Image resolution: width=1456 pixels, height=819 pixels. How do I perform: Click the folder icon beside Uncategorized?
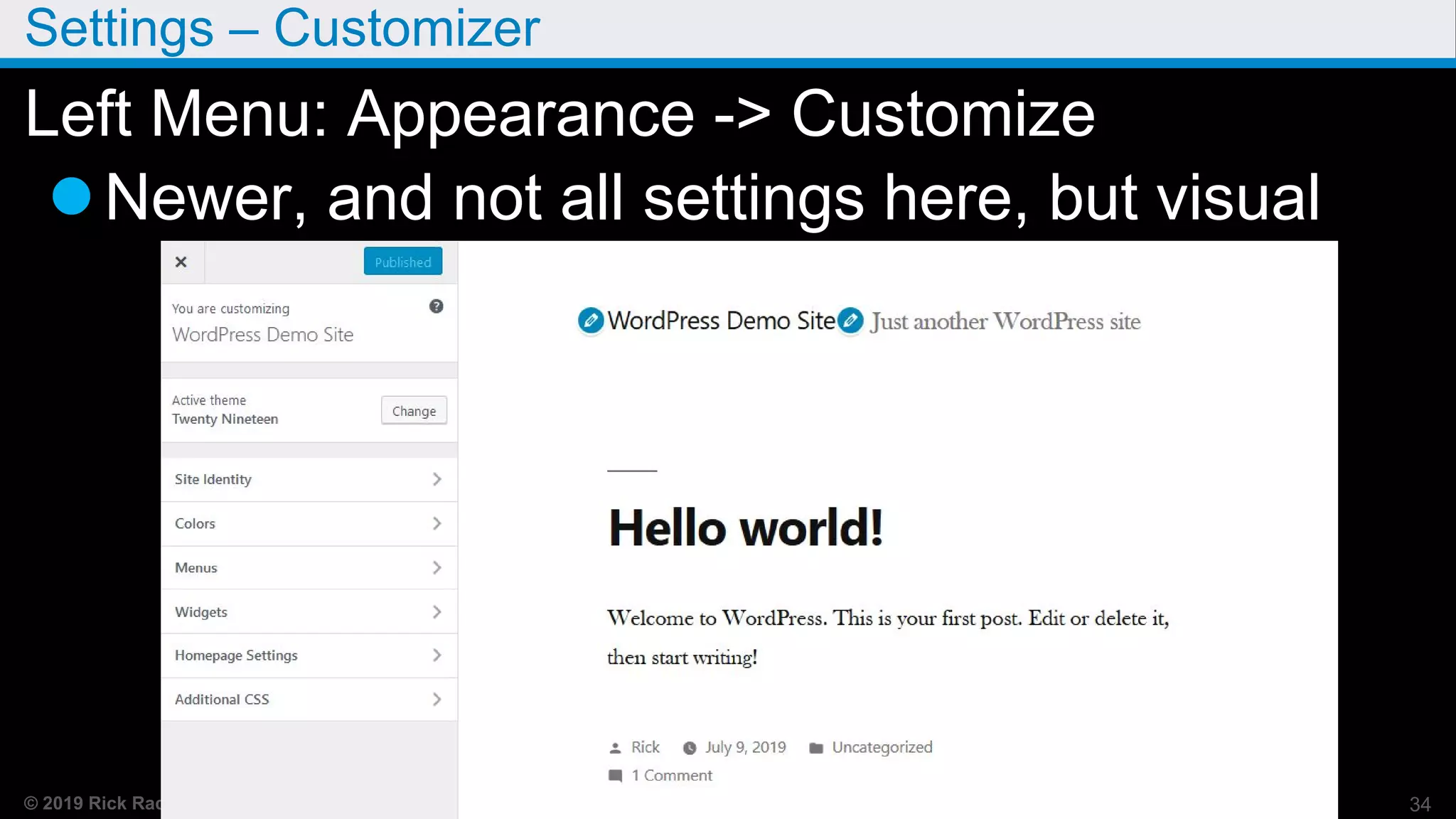coord(816,748)
